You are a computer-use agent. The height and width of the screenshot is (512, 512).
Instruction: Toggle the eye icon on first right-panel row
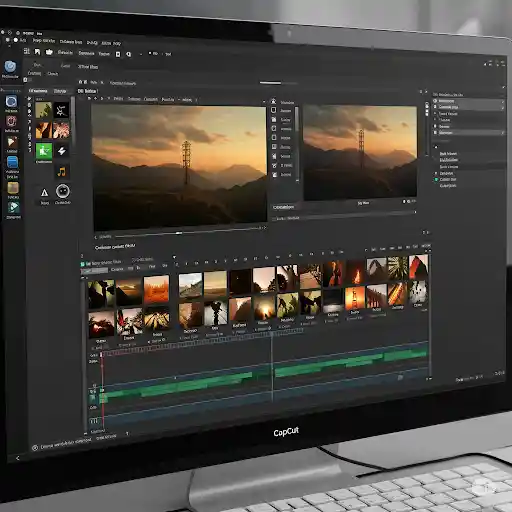pos(435,101)
